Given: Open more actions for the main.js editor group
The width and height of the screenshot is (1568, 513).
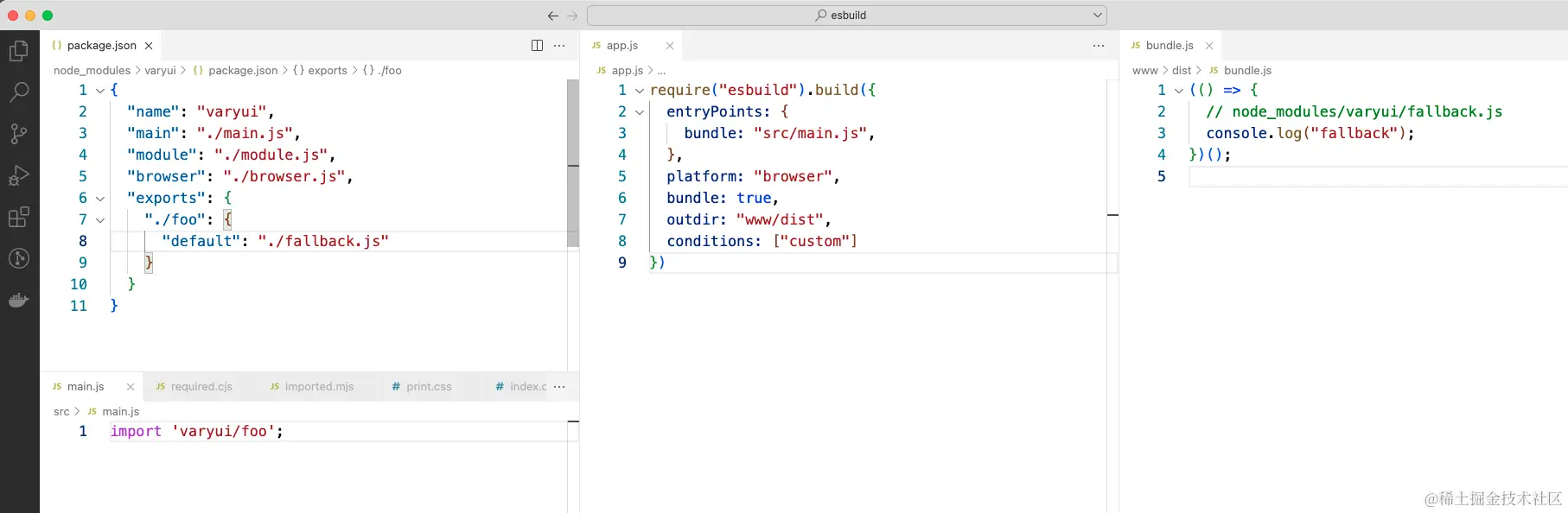Looking at the screenshot, I should click(559, 387).
